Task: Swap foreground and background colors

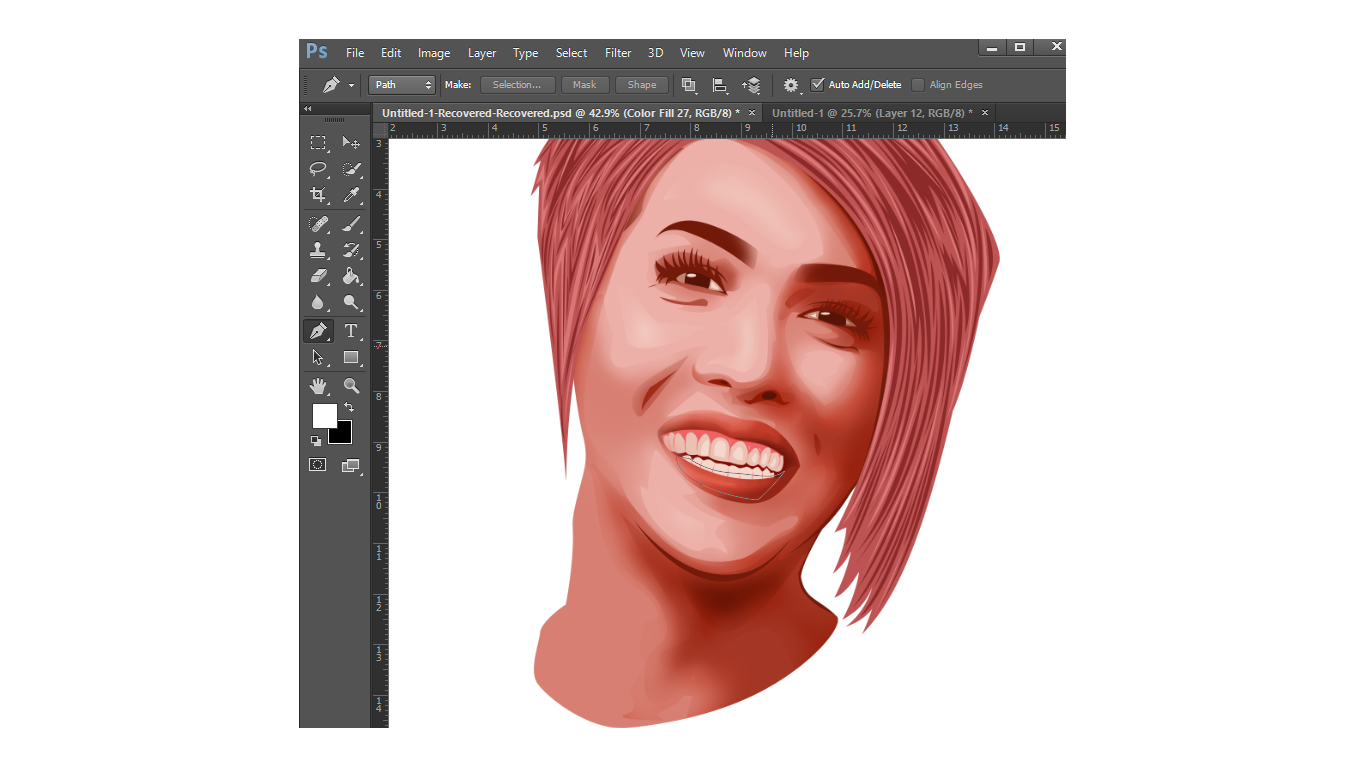Action: (348, 407)
